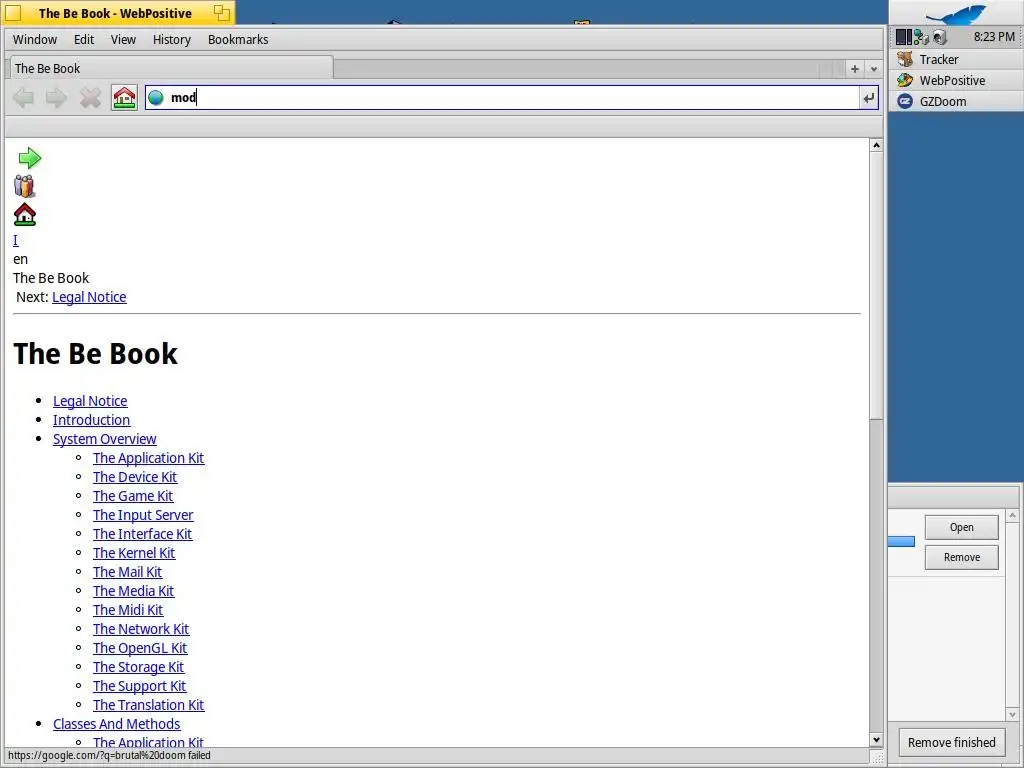Click the volume tray icon

(940, 37)
